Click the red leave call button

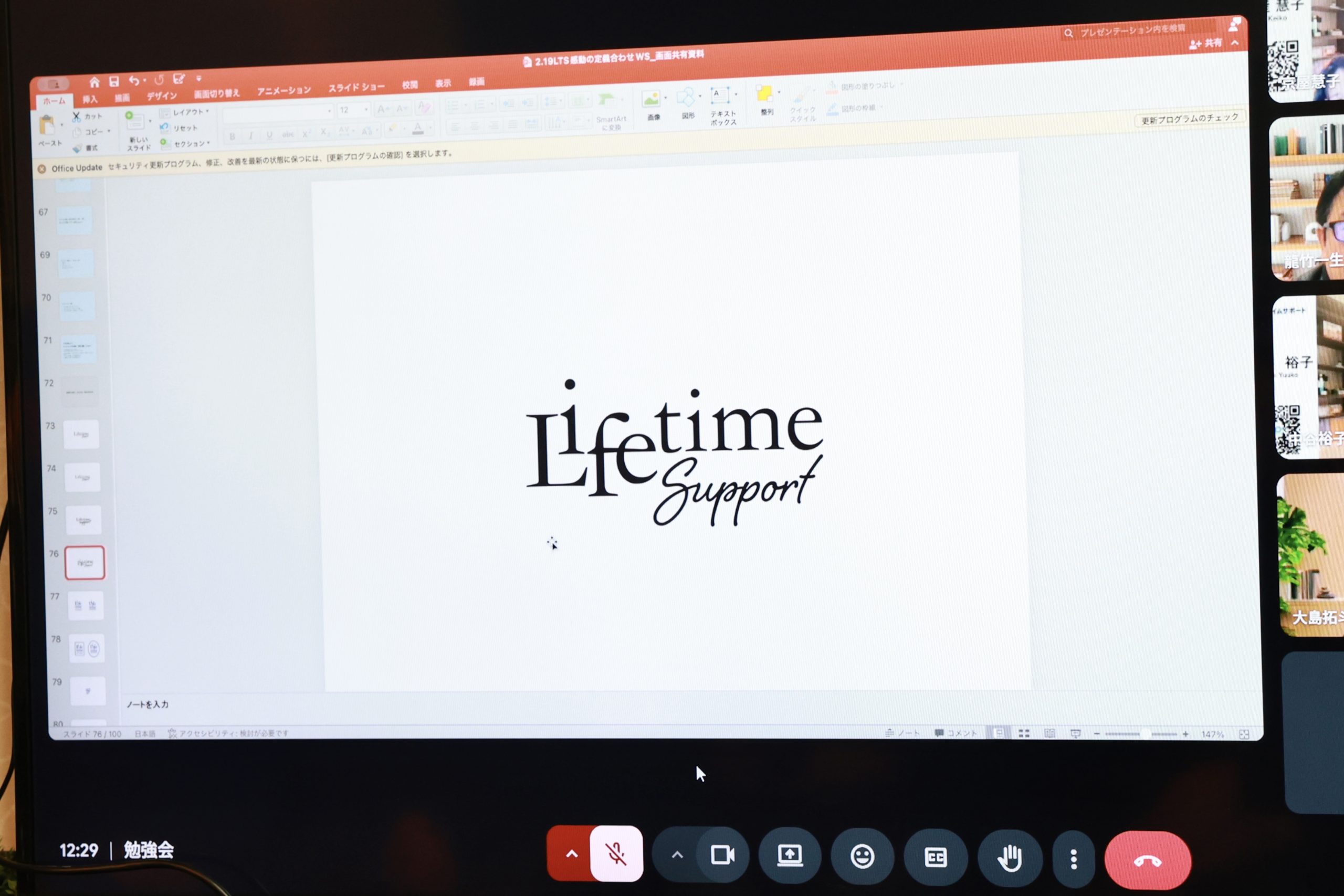[1147, 861]
